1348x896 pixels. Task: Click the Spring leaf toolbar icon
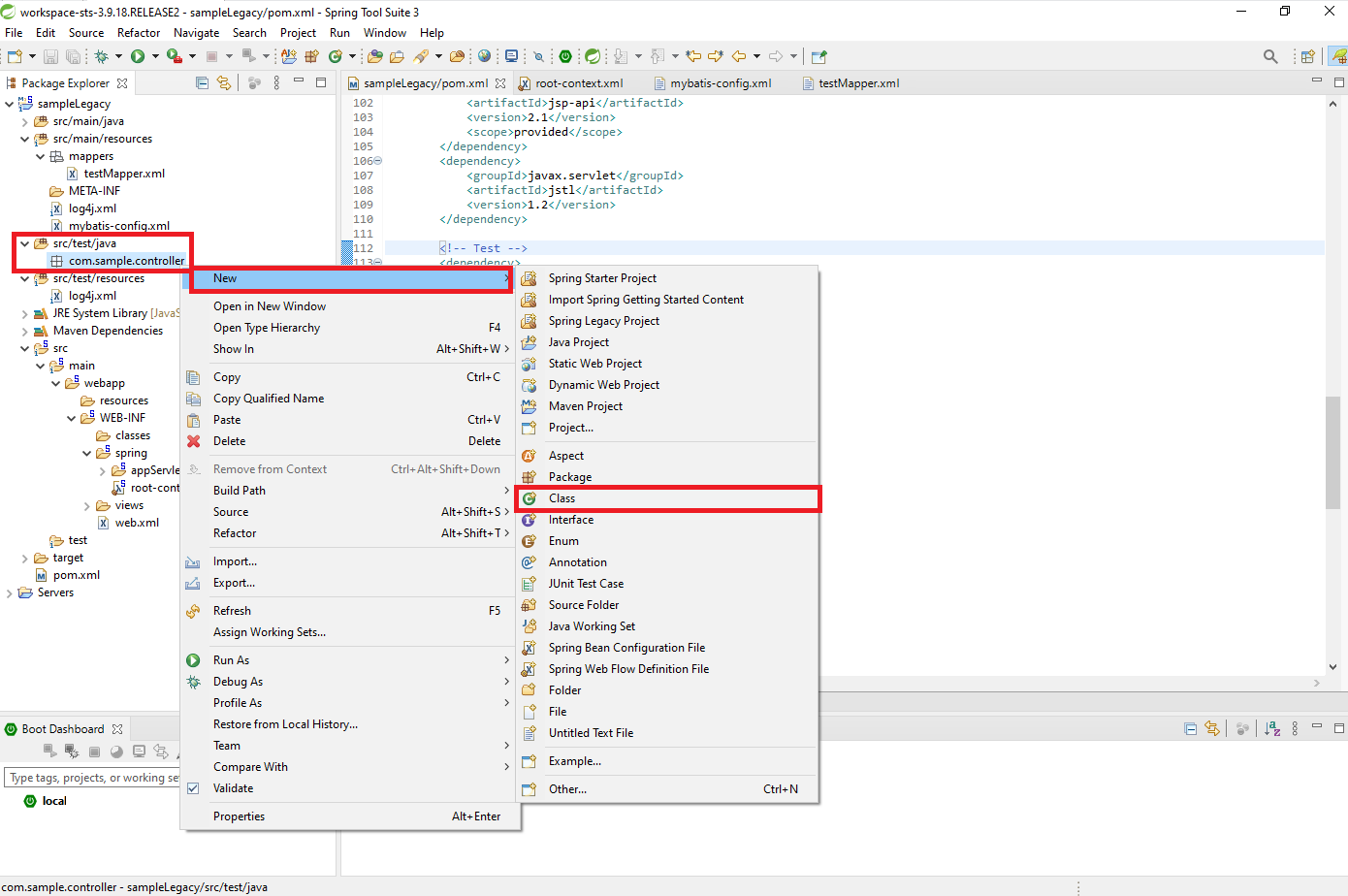pyautogui.click(x=592, y=56)
